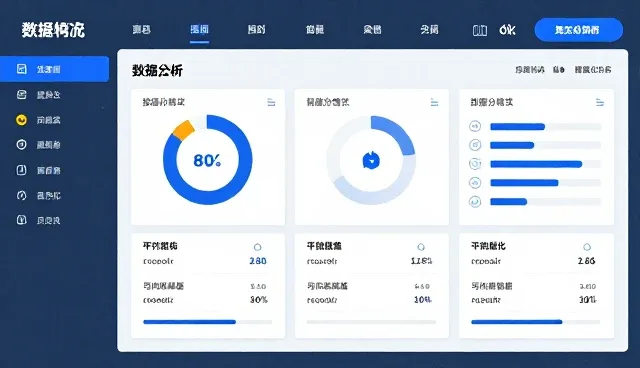Click the 数据分析 panel heading

(x=157, y=71)
